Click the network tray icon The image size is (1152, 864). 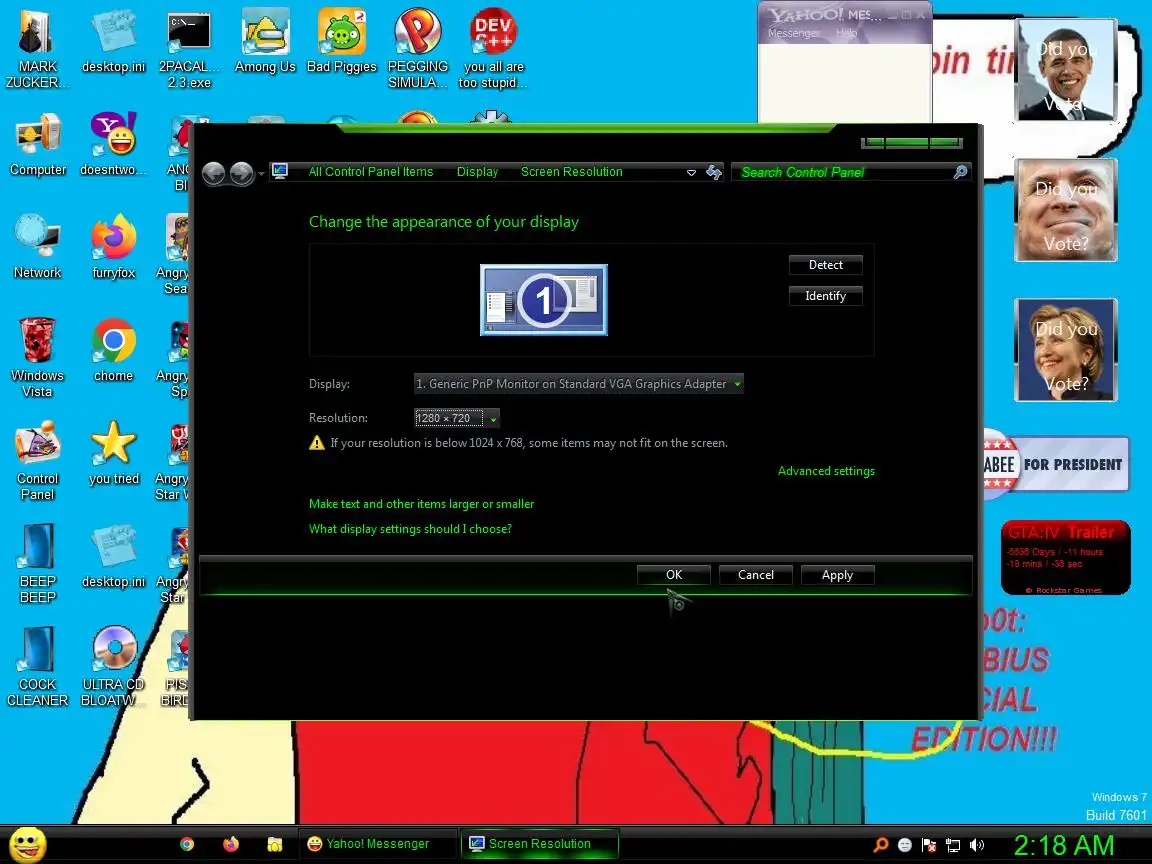pos(953,845)
